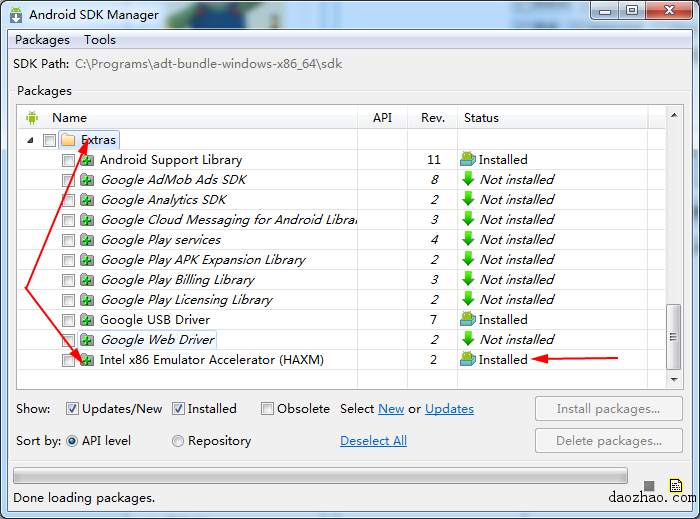Viewport: 700px width, 519px height.
Task: Select the Google Web Driver row name
Action: 158,340
